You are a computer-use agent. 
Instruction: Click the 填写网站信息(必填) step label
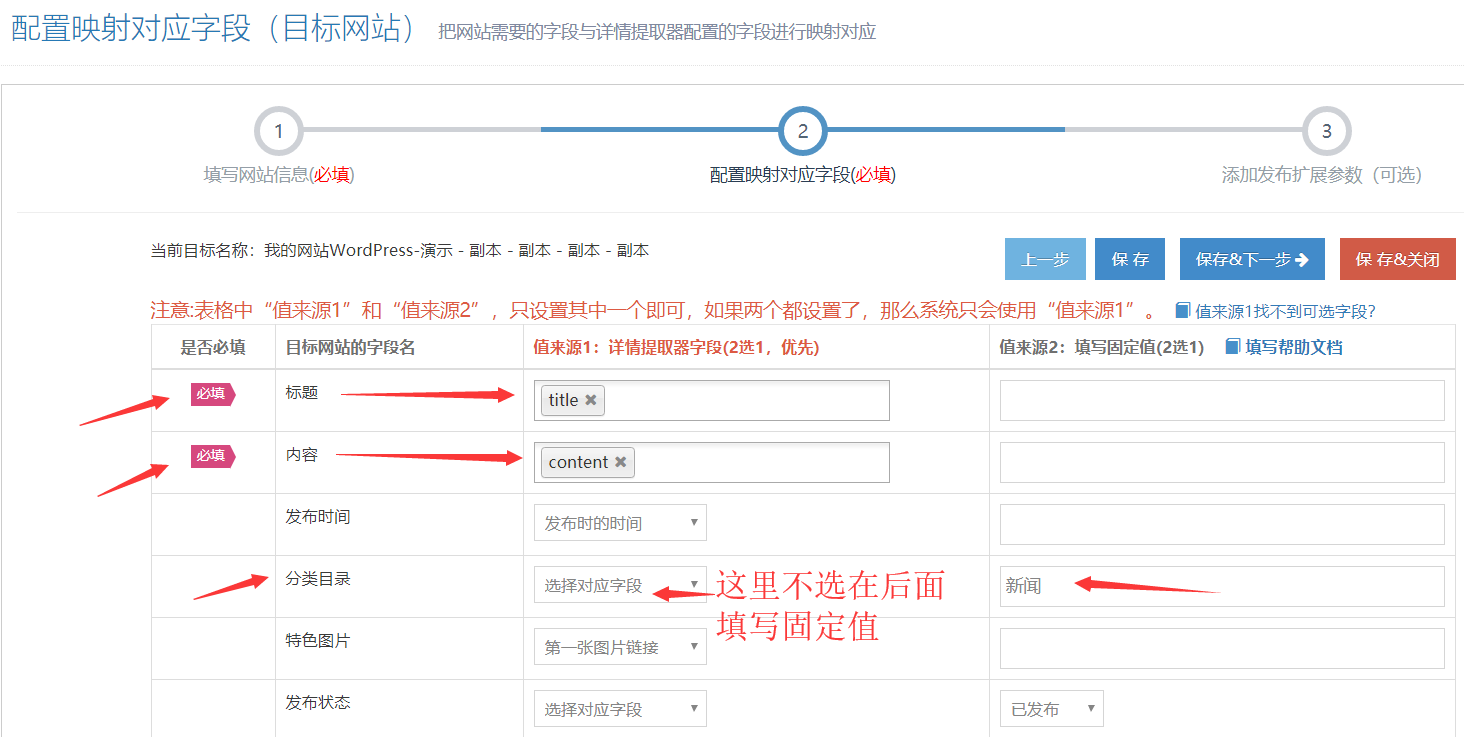click(279, 175)
